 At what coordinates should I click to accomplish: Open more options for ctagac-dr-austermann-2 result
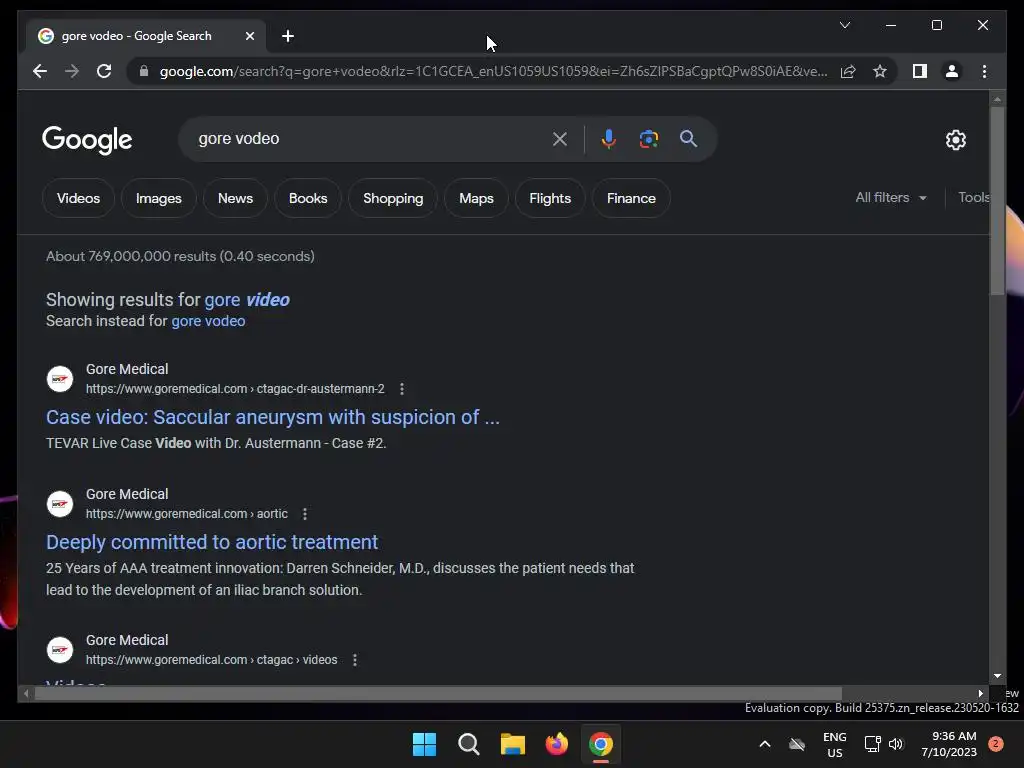tap(402, 389)
